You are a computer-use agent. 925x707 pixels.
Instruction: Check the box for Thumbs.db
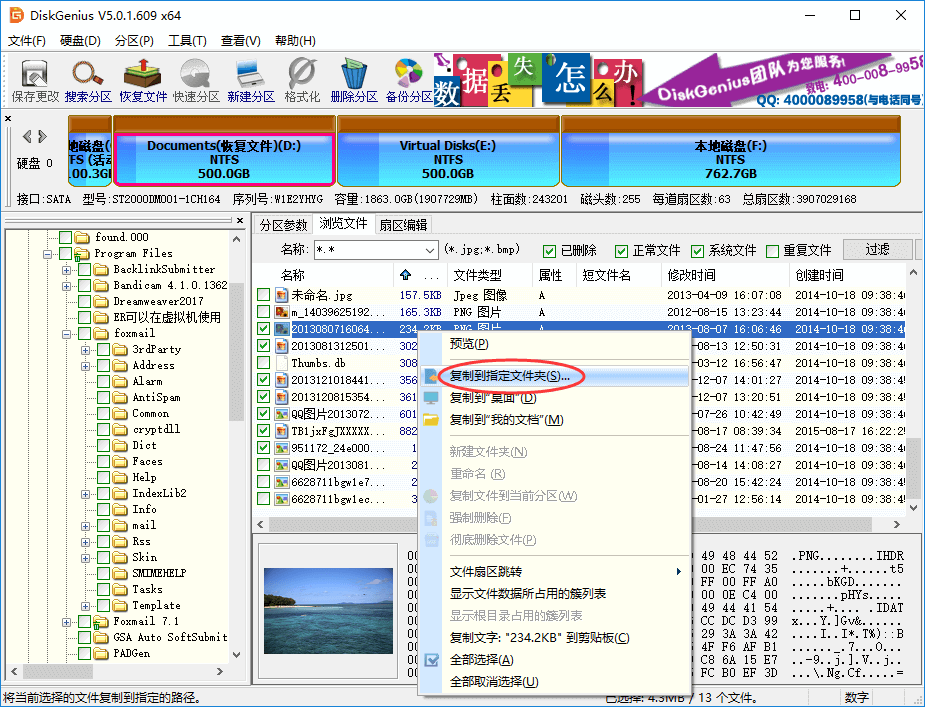pyautogui.click(x=264, y=362)
